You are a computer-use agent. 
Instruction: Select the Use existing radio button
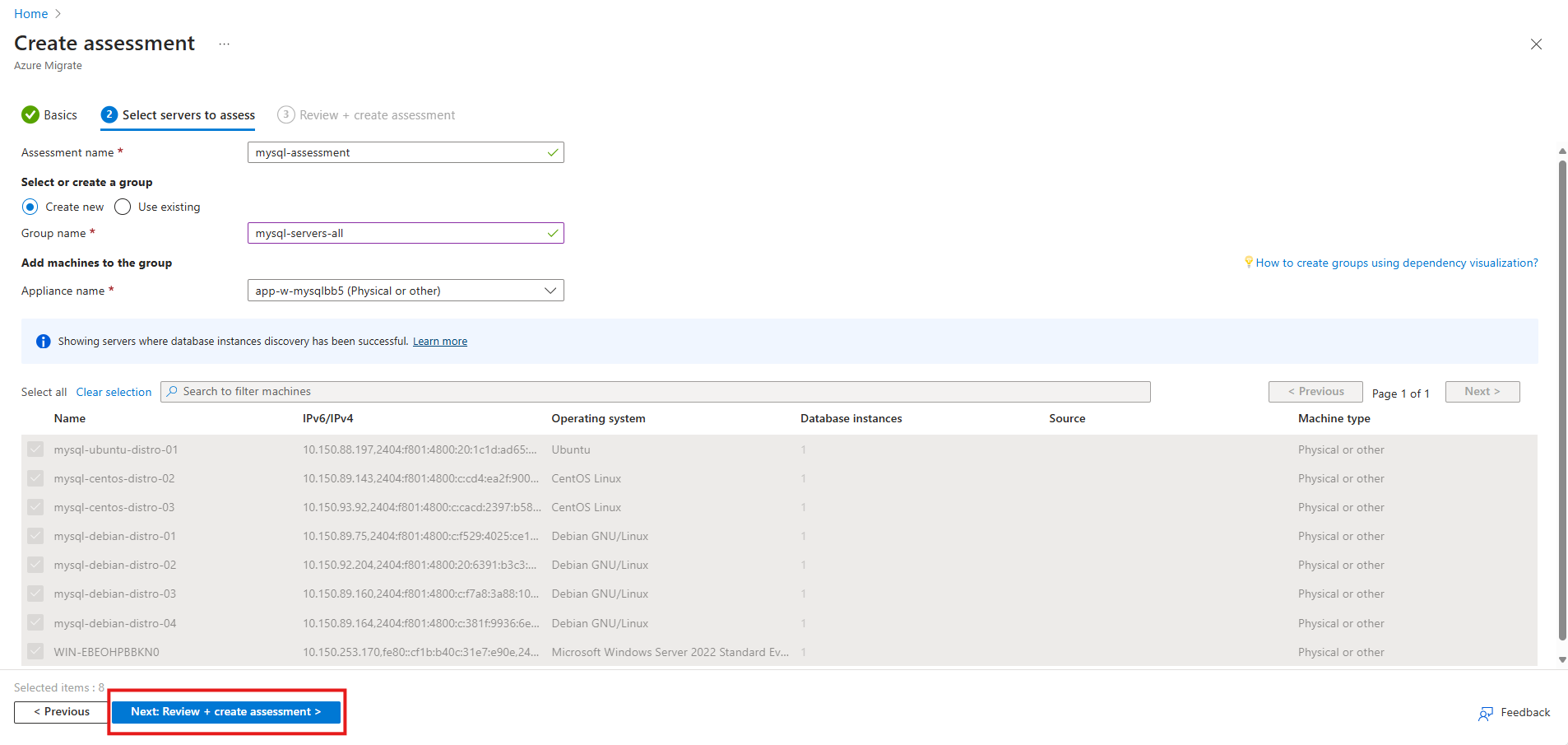pos(122,207)
